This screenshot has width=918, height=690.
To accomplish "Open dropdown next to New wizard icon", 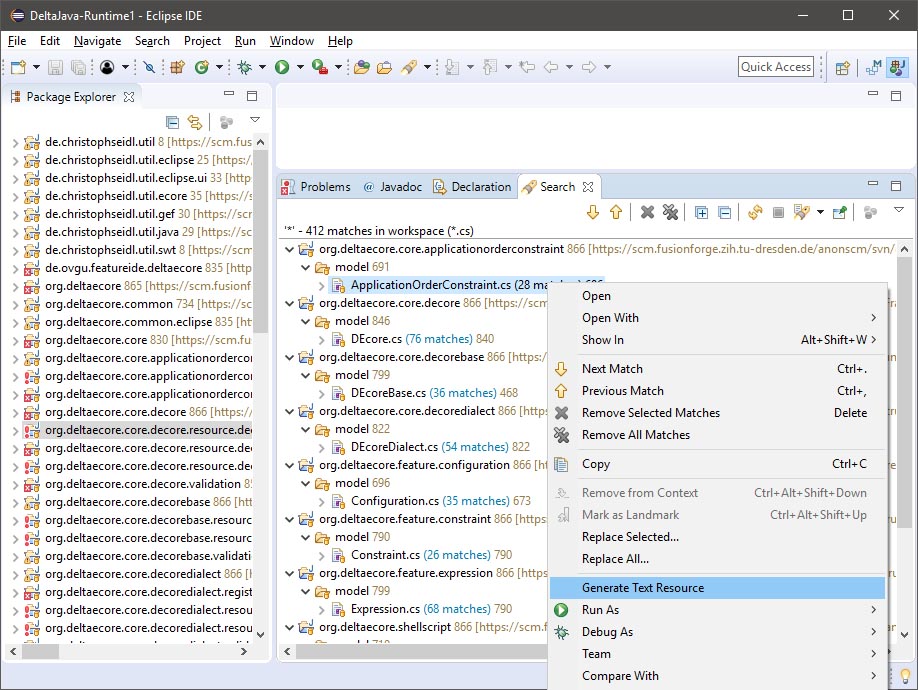I will coord(36,67).
